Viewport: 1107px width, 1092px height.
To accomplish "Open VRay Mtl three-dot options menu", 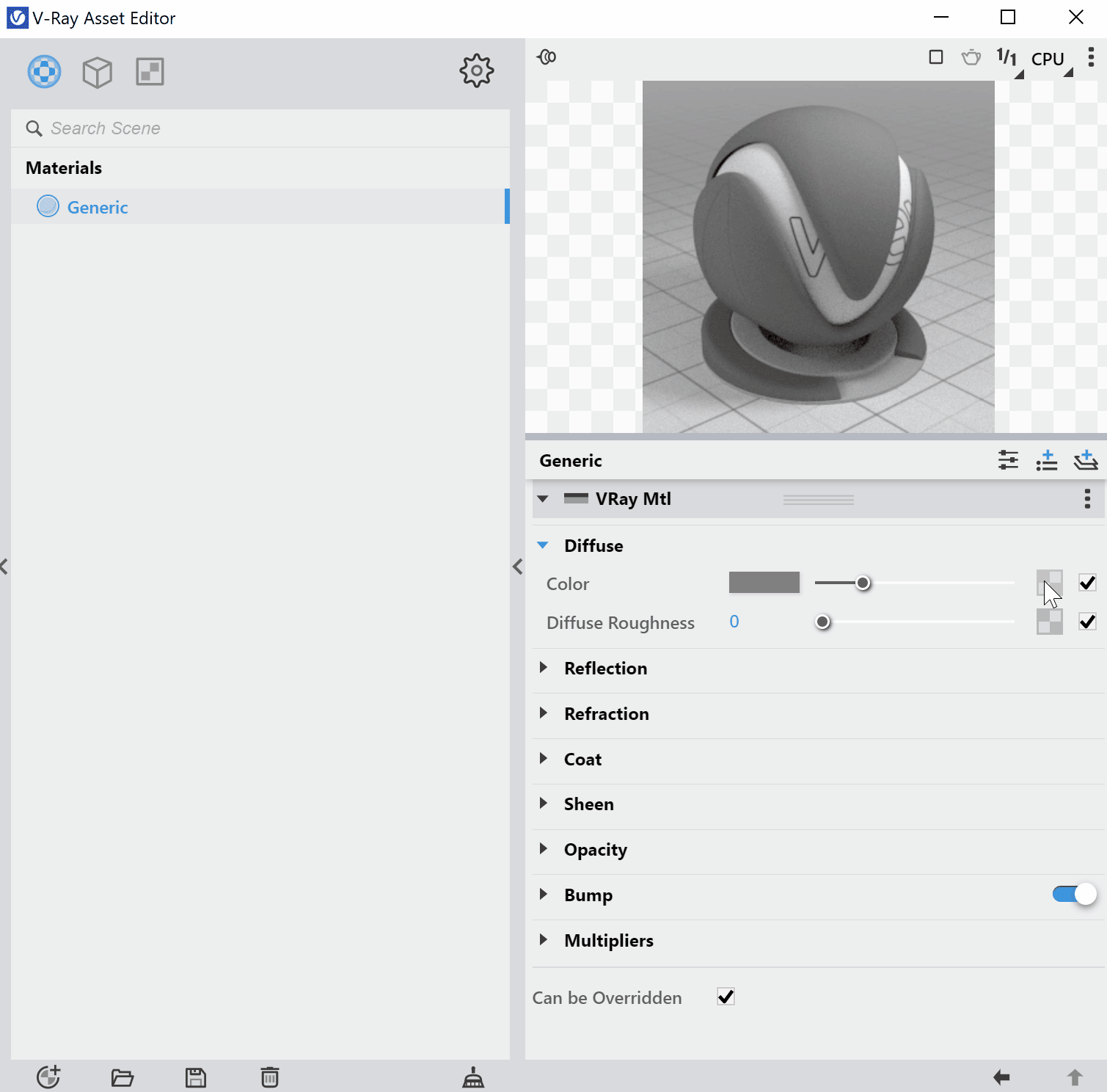I will tap(1087, 499).
